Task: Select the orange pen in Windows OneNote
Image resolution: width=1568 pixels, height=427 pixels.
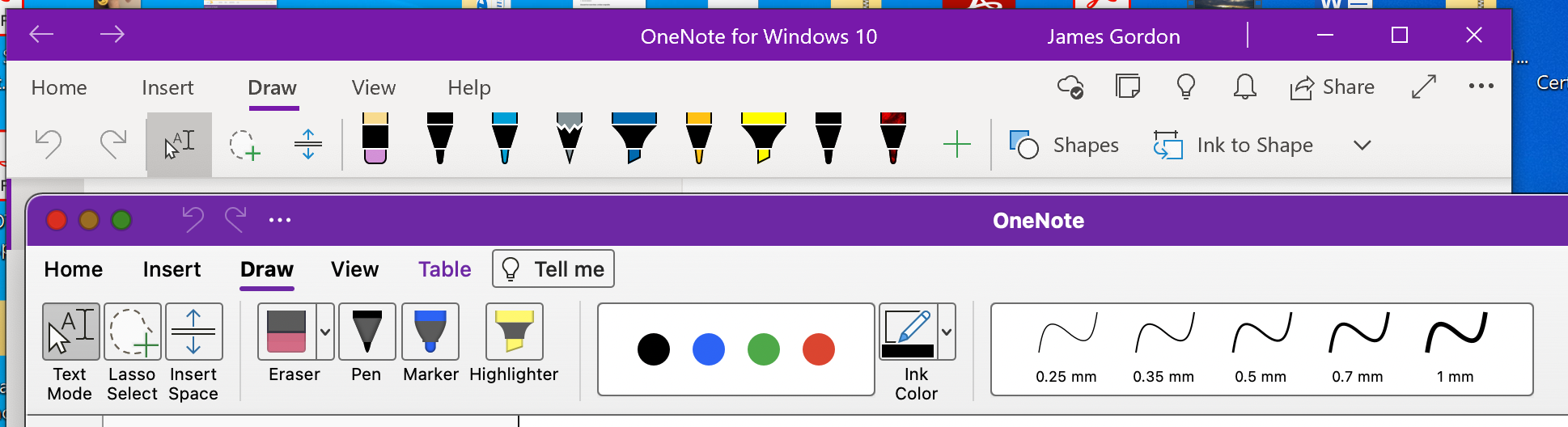Action: pos(699,138)
